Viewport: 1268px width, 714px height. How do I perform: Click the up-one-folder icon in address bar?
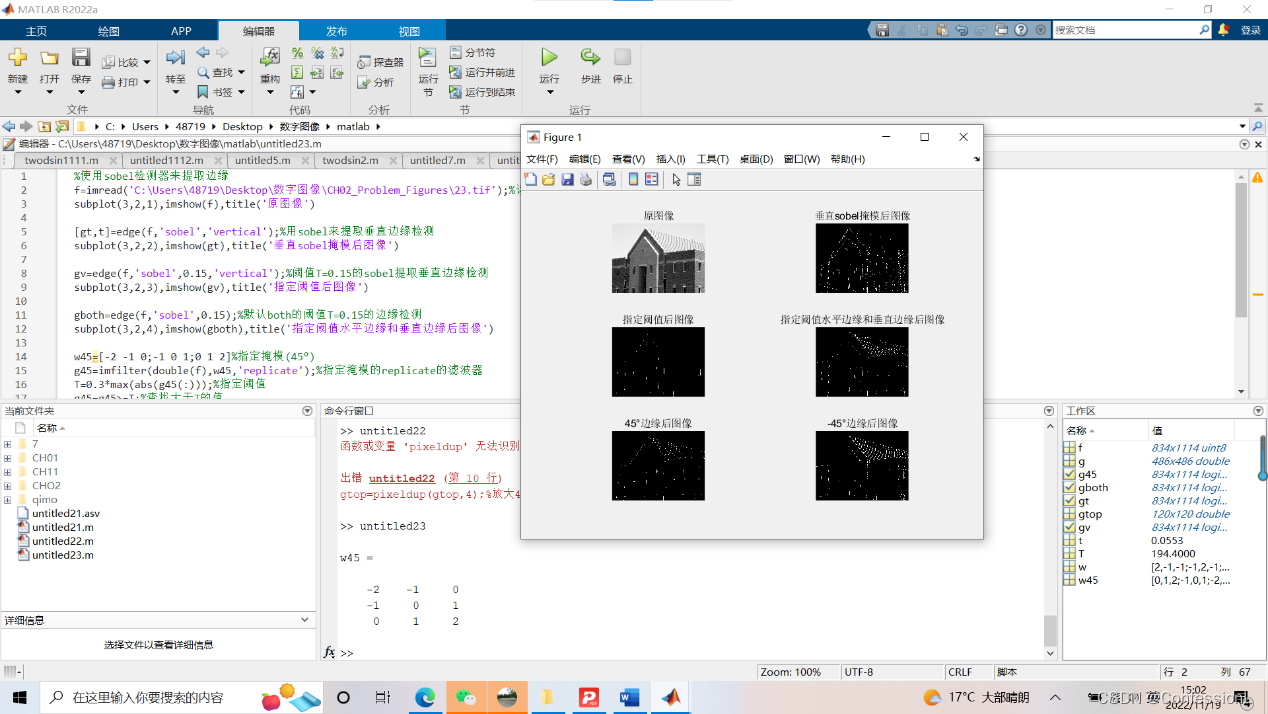click(45, 127)
